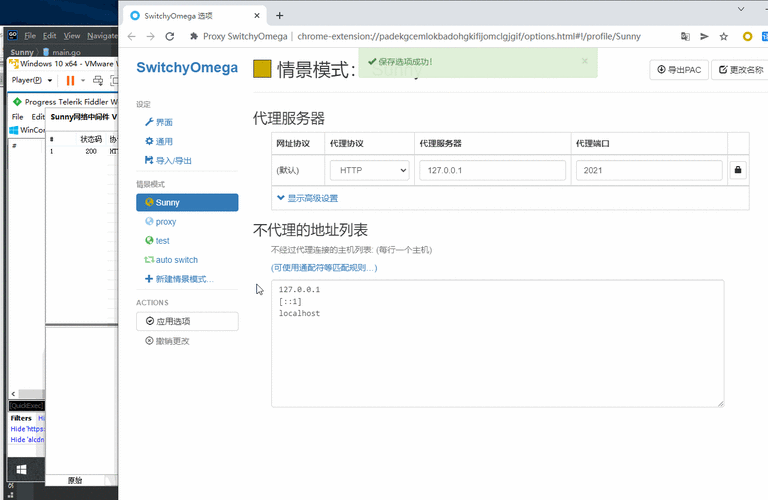Close the SwitchyOmega 选项 tab

click(x=257, y=16)
